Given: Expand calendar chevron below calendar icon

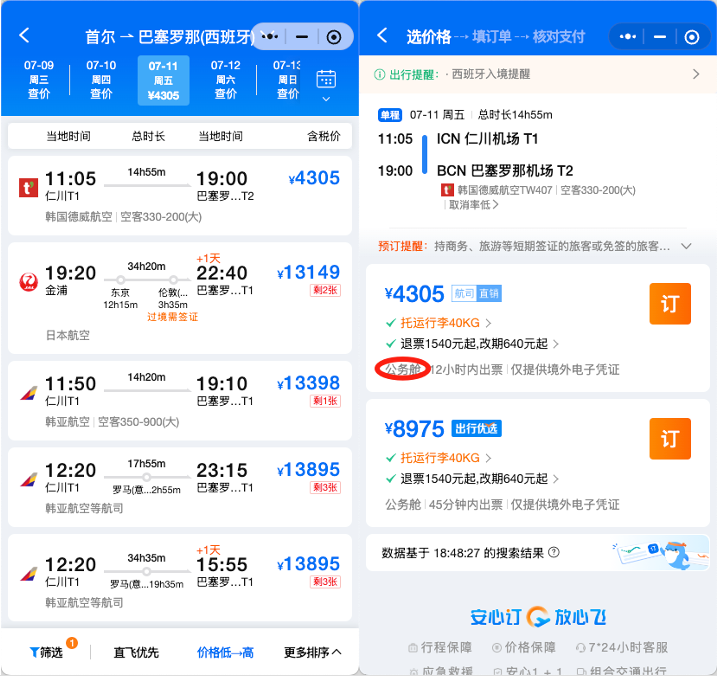Looking at the screenshot, I should tap(326, 99).
